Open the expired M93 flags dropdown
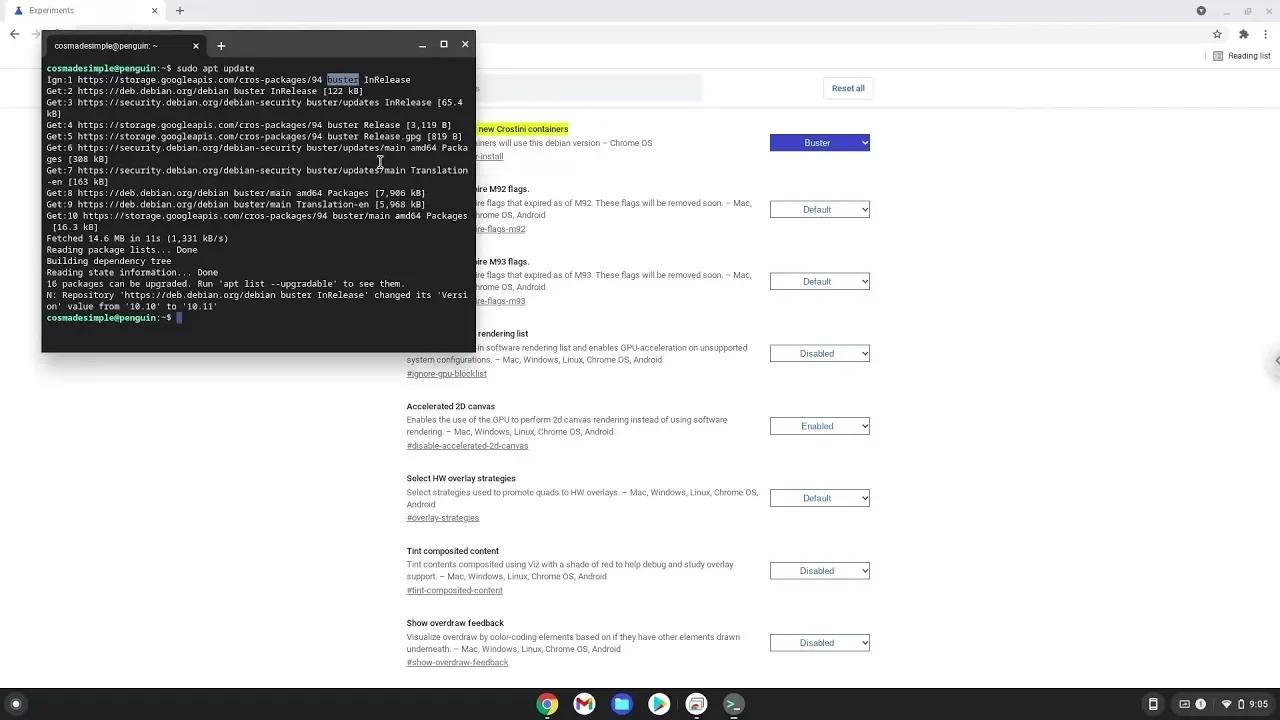1280x720 pixels. tap(820, 281)
